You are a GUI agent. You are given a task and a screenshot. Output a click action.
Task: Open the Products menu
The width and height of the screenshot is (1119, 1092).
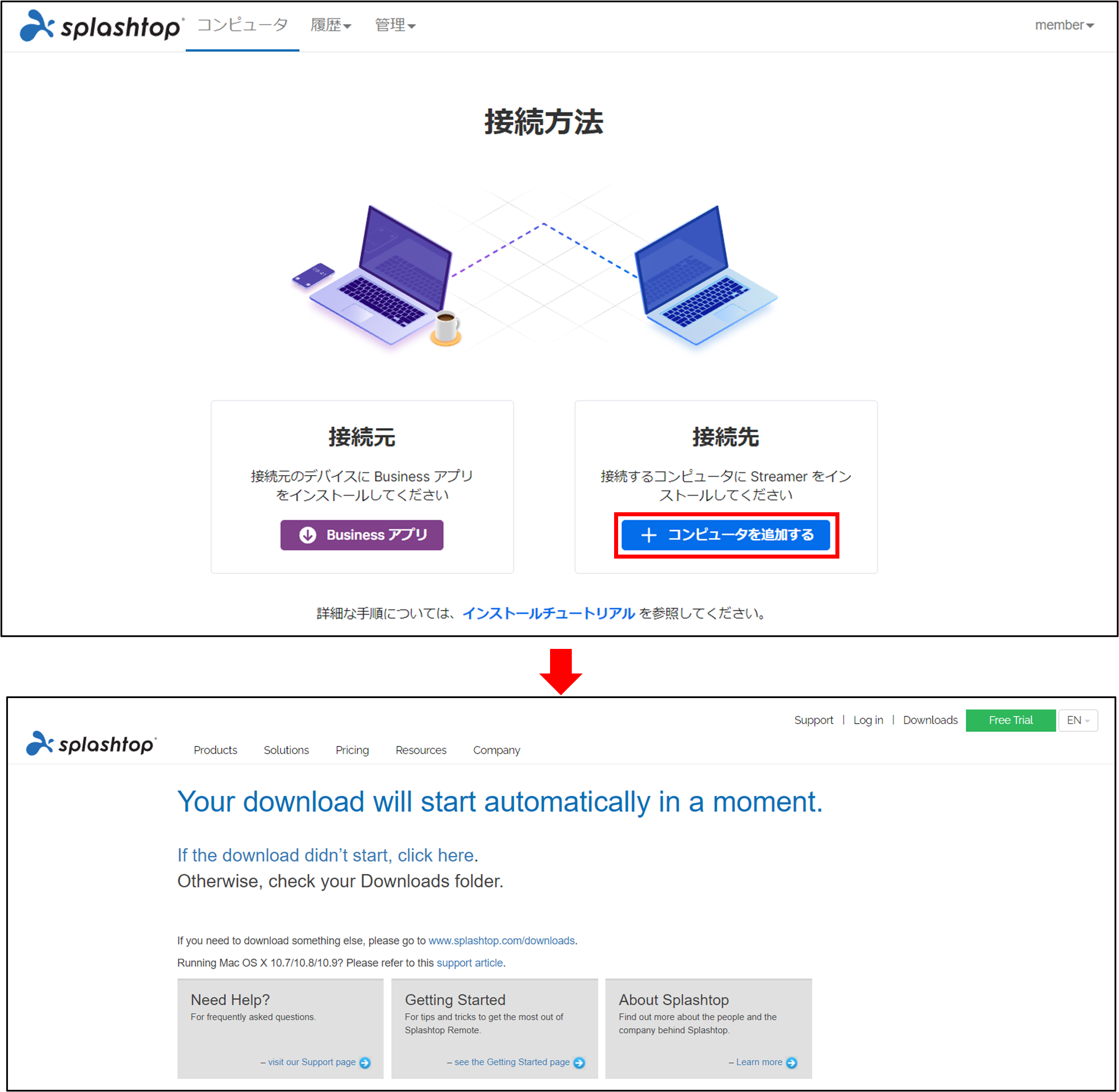pos(215,750)
